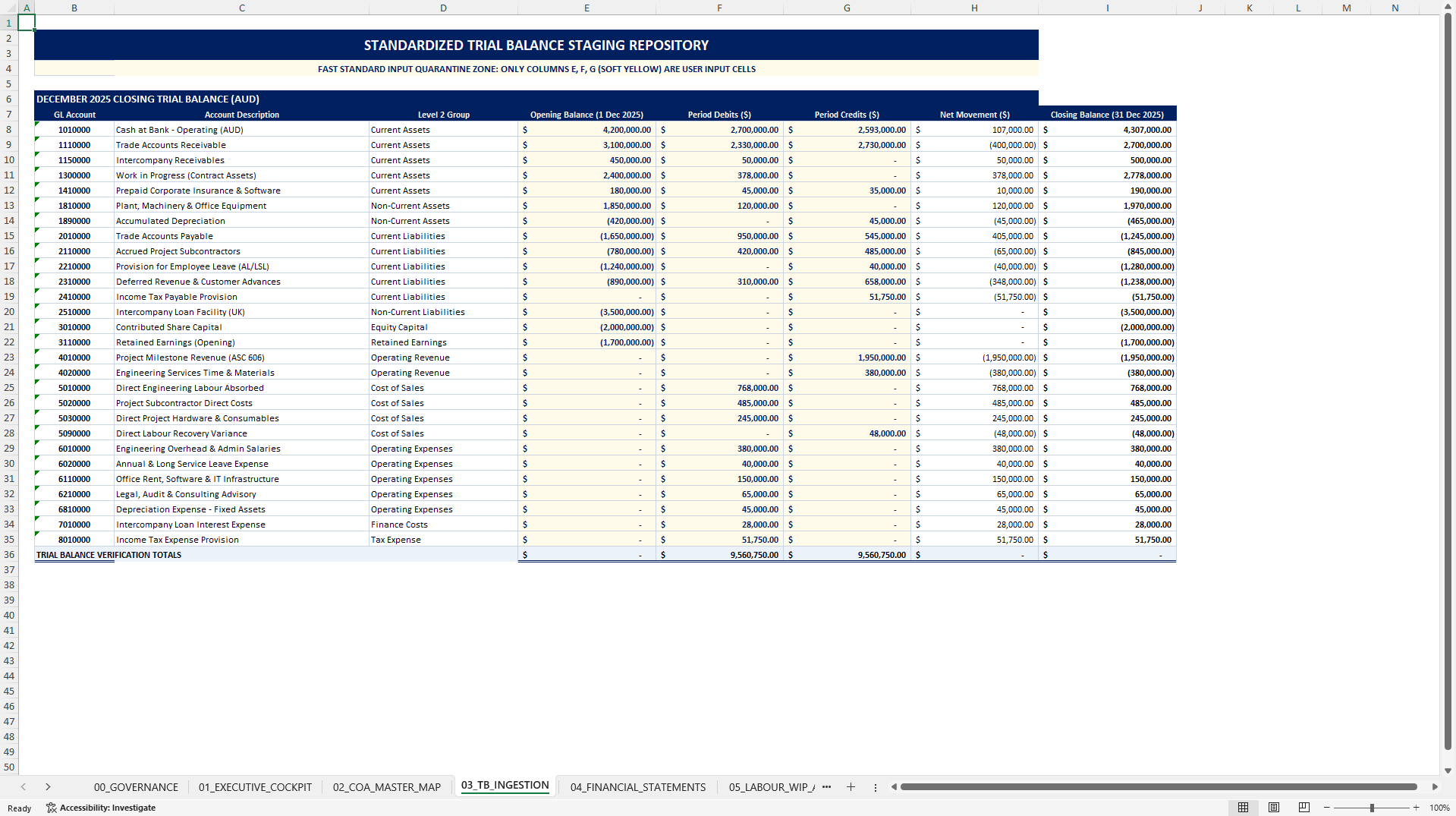The width and height of the screenshot is (1456, 816).
Task: Click the Finance Costs group cell
Action: tap(443, 525)
